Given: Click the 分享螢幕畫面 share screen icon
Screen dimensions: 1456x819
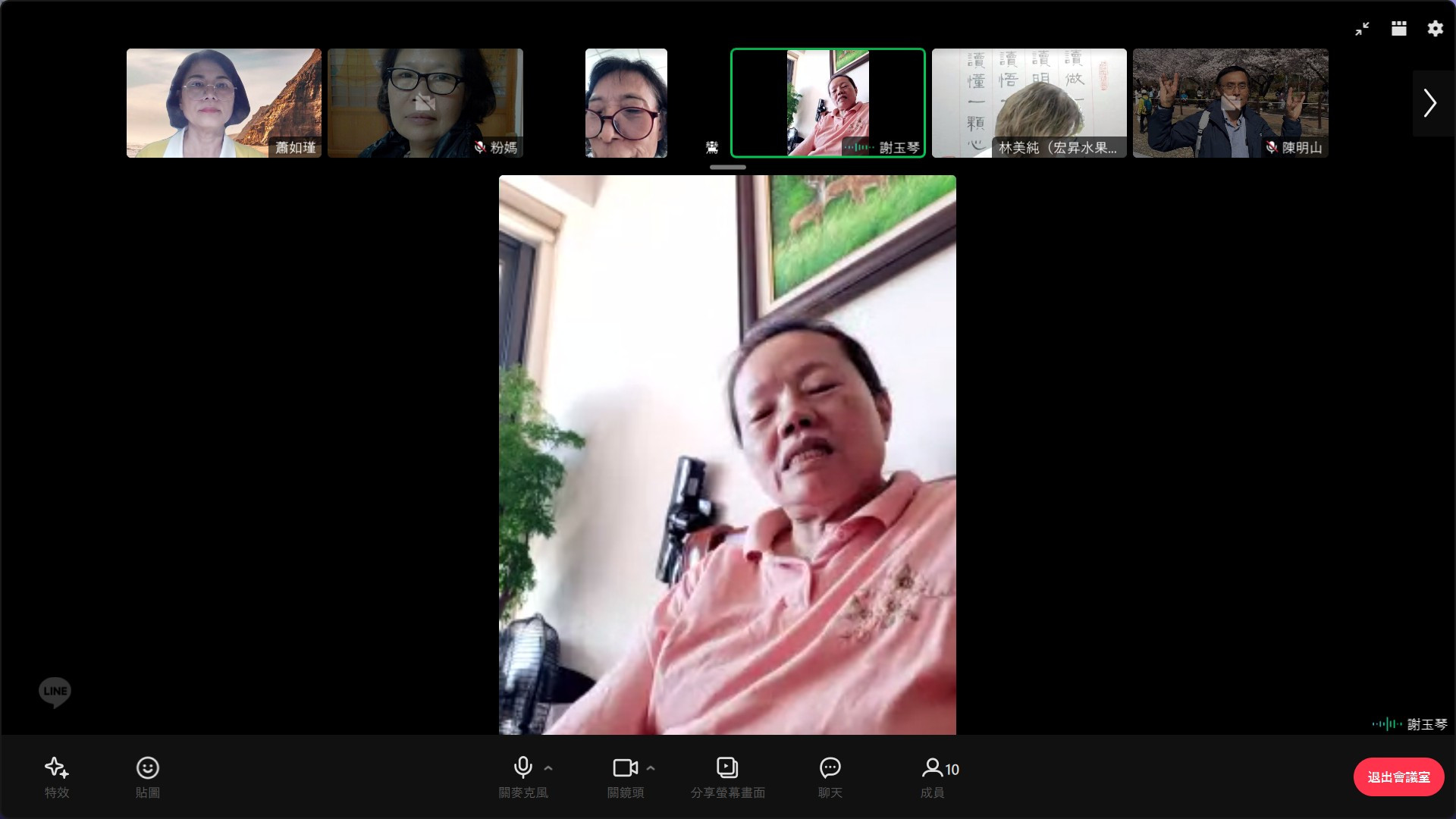Looking at the screenshot, I should [x=727, y=768].
